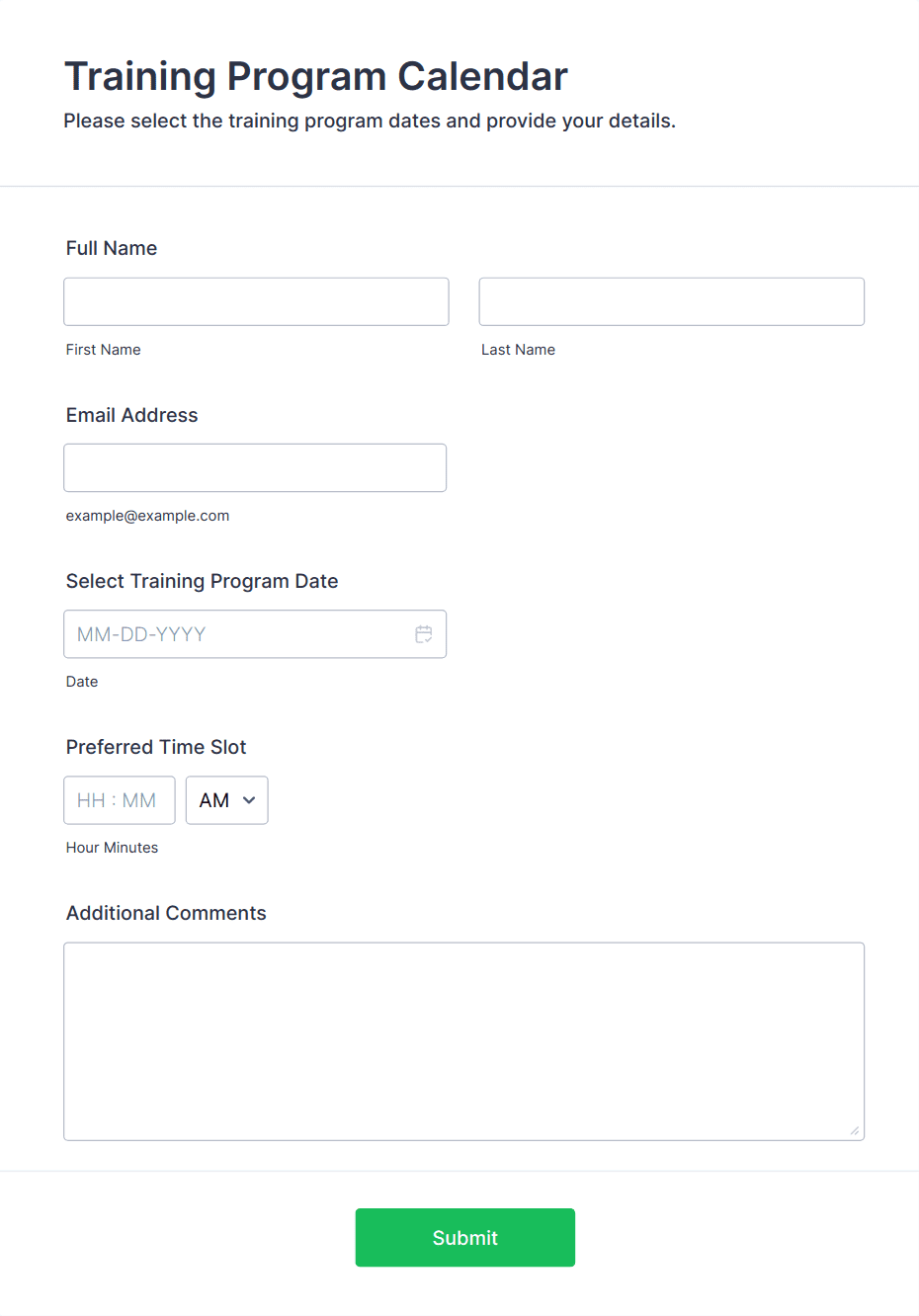Click the example@example.com hint text
The height and width of the screenshot is (1316, 919).
coord(148,516)
